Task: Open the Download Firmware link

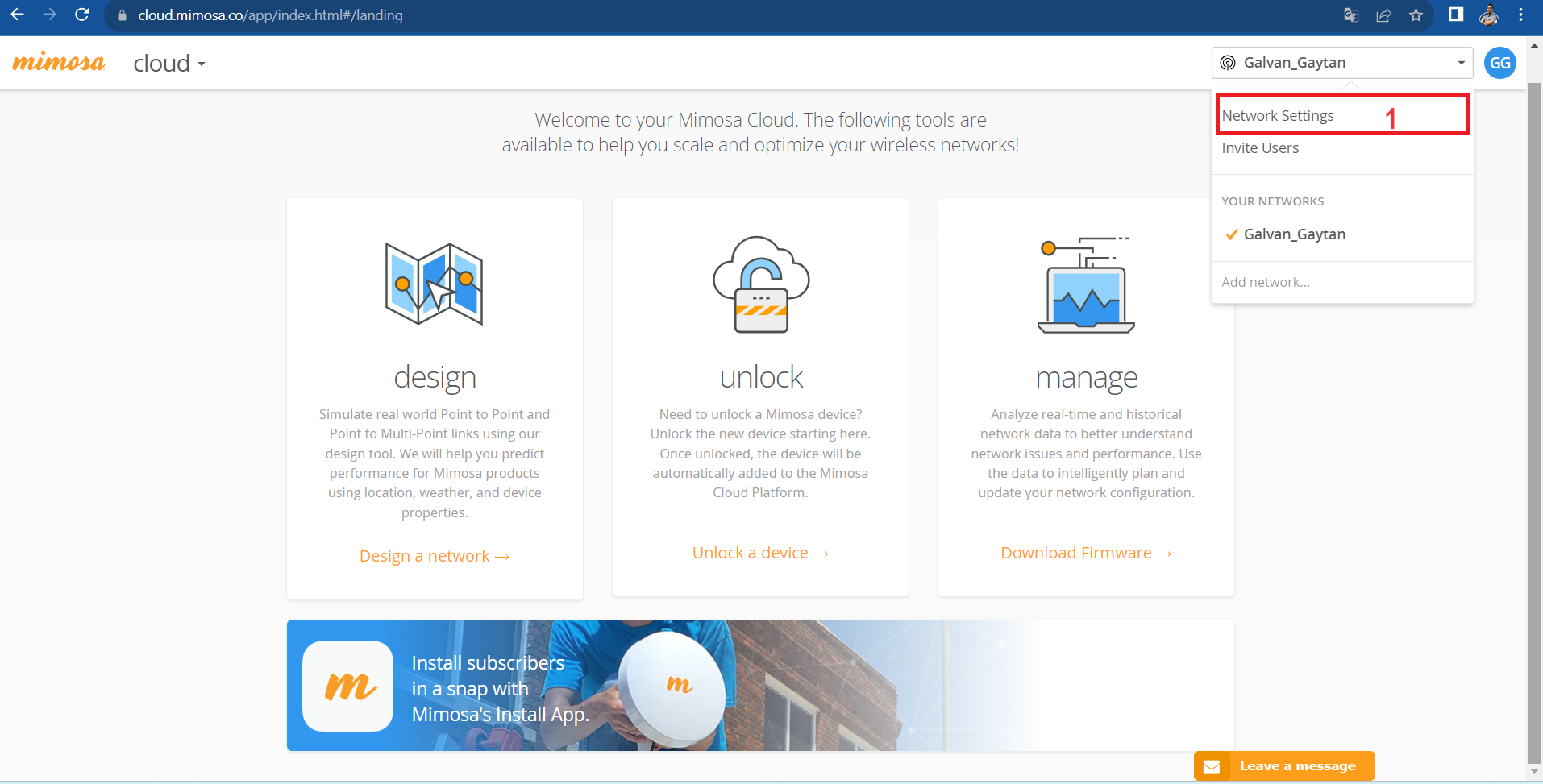Action: [1086, 553]
